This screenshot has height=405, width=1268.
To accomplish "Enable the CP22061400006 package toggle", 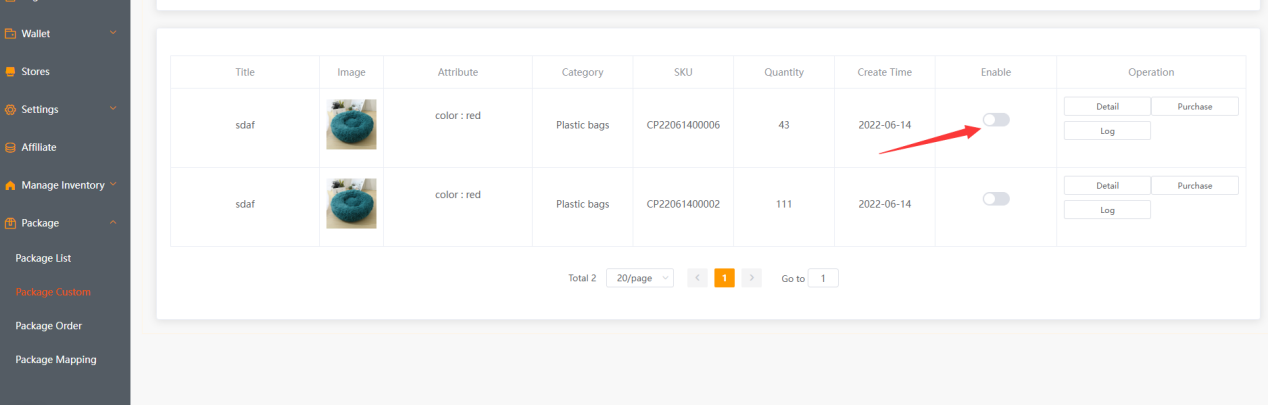I will 996,120.
